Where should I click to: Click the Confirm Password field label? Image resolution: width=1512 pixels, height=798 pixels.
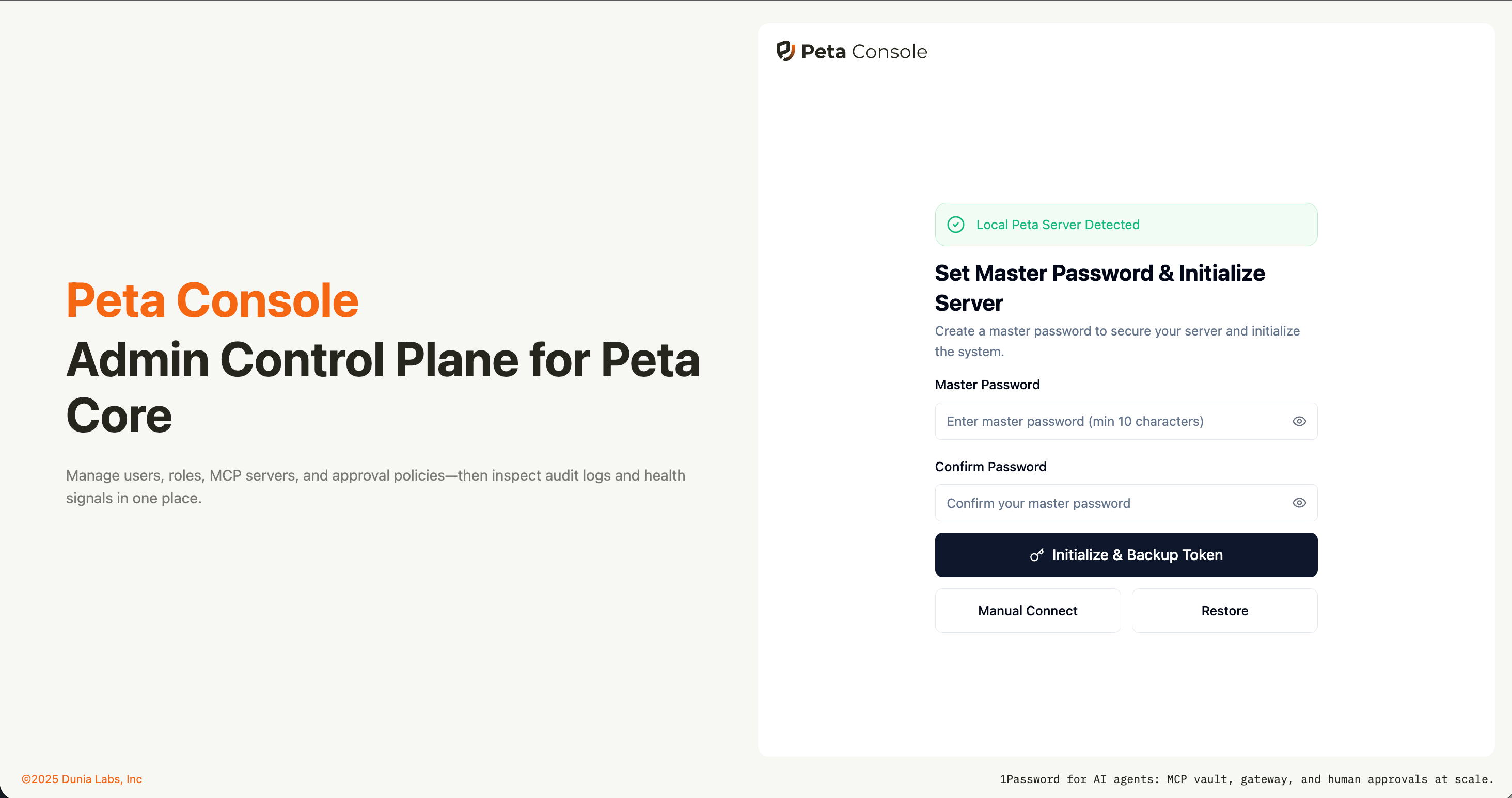[991, 467]
